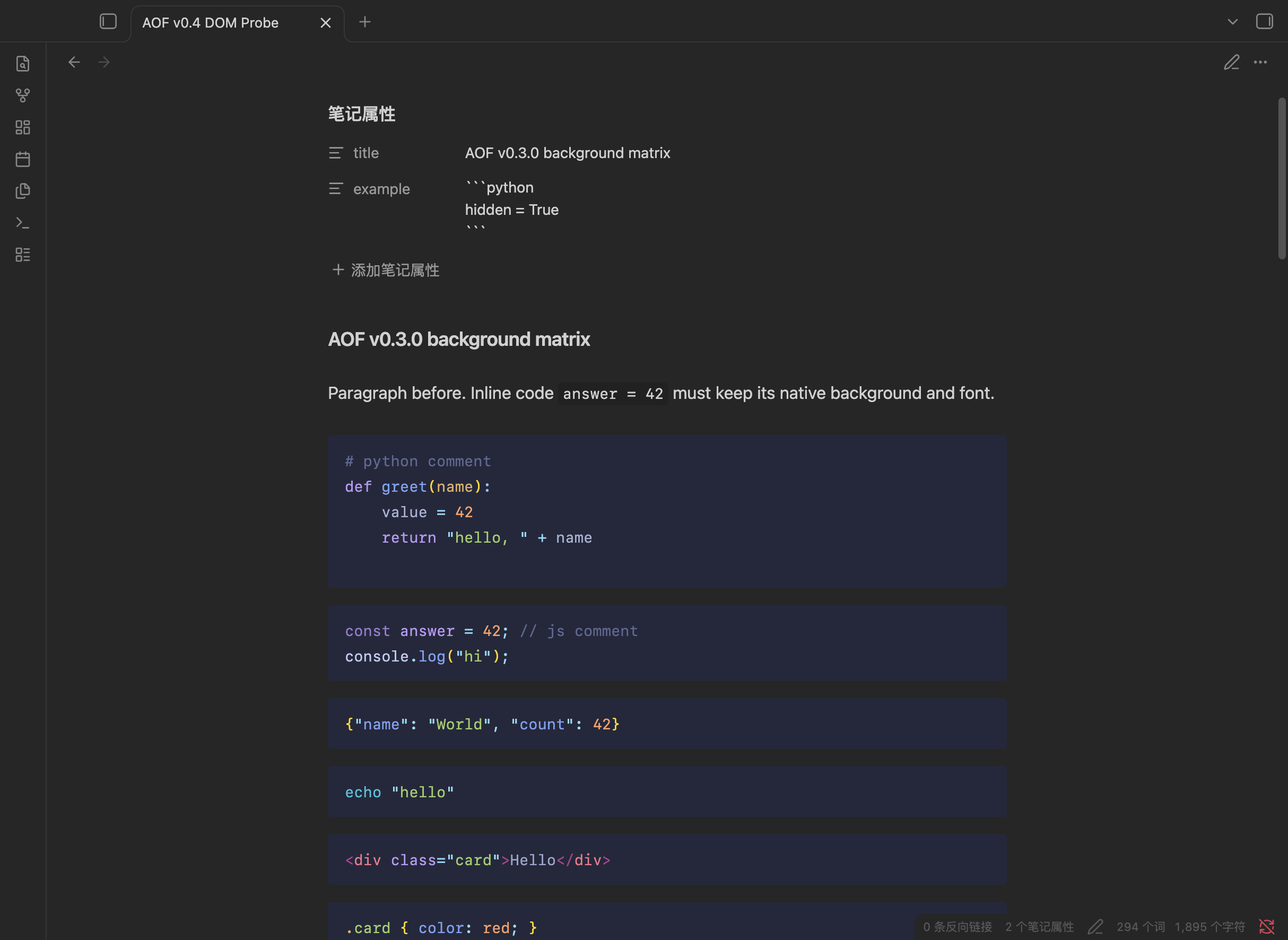Close the AOF v0.4 DOM Probe tab
Image resolution: width=1288 pixels, height=940 pixels.
click(x=325, y=23)
